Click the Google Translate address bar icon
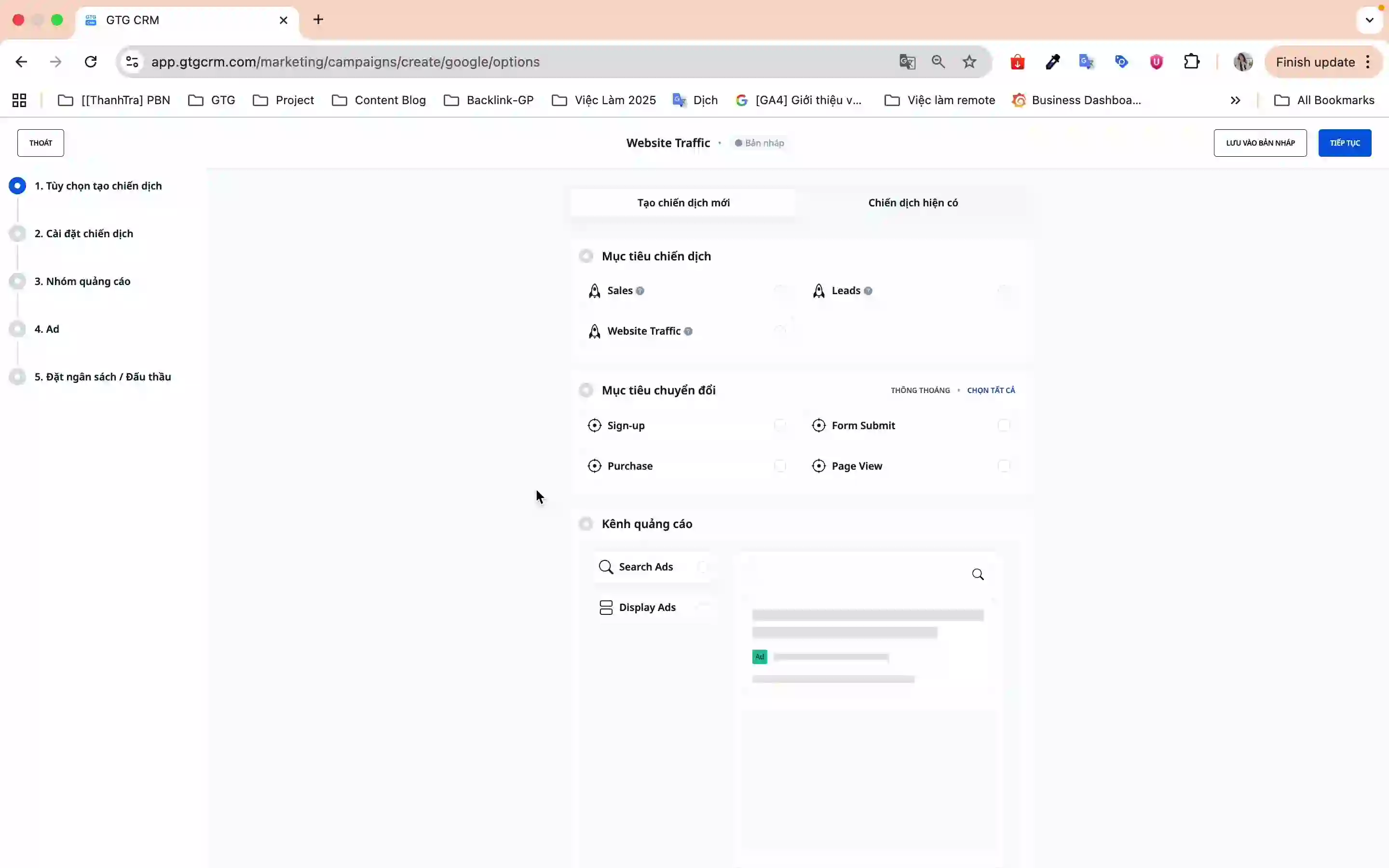 pos(907,62)
